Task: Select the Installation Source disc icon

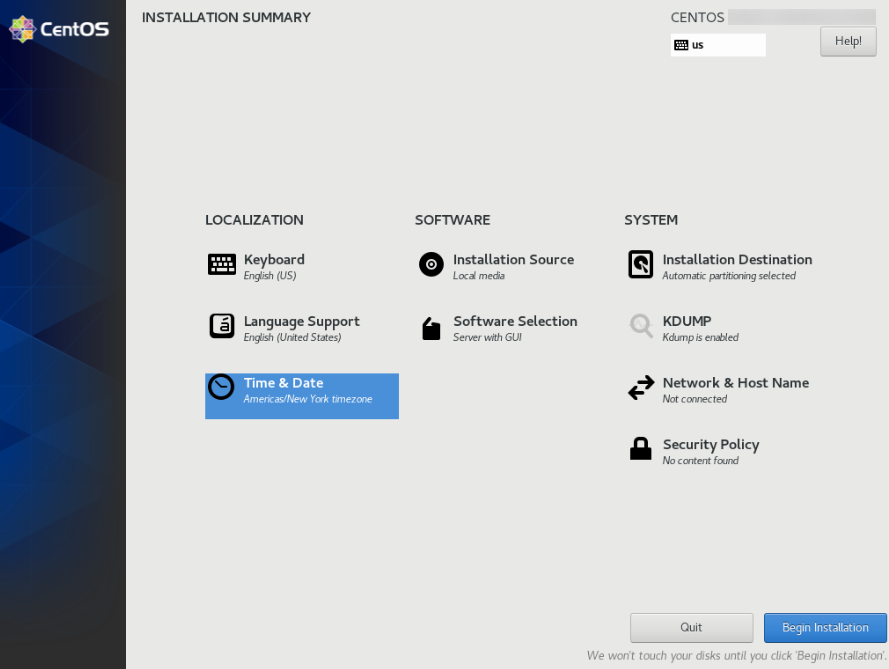Action: tap(431, 264)
